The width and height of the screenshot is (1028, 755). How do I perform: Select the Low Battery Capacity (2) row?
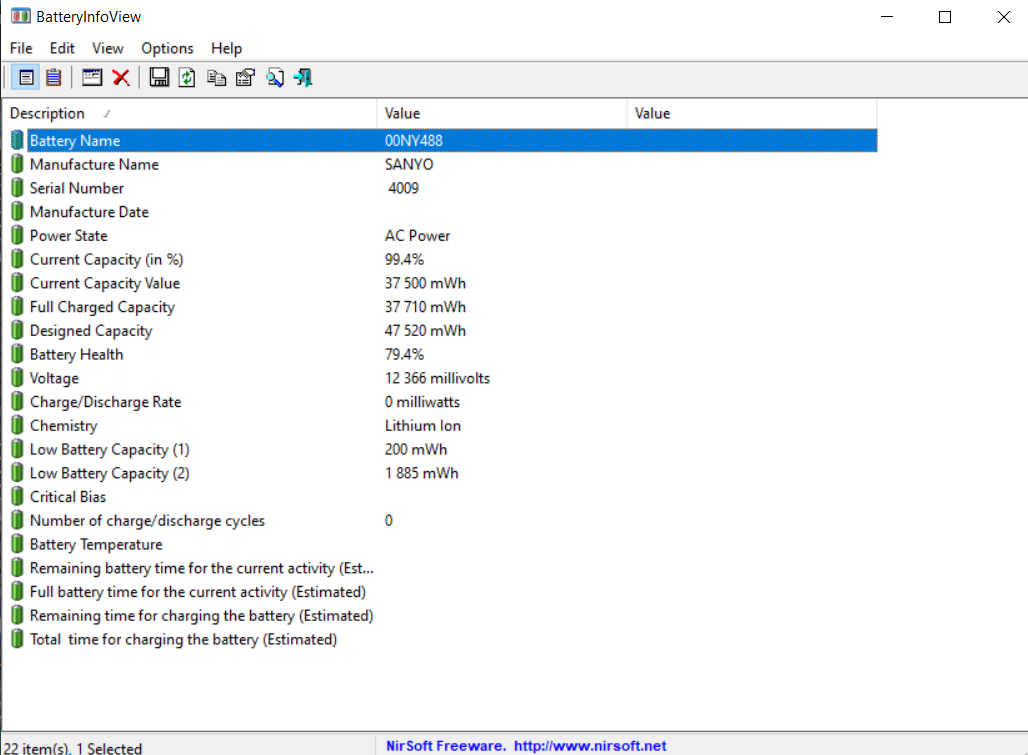pyautogui.click(x=441, y=473)
